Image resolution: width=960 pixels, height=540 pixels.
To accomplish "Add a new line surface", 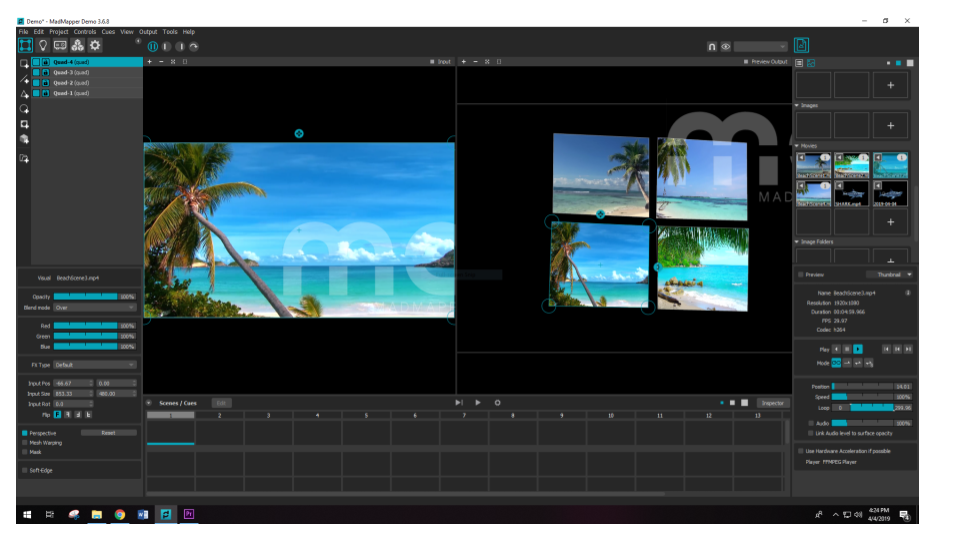I will pos(24,79).
